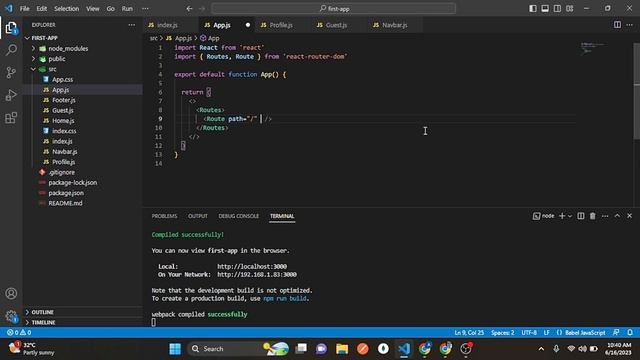The image size is (640, 360).
Task: Toggle the primary side bar layout icon
Action: (x=533, y=8)
